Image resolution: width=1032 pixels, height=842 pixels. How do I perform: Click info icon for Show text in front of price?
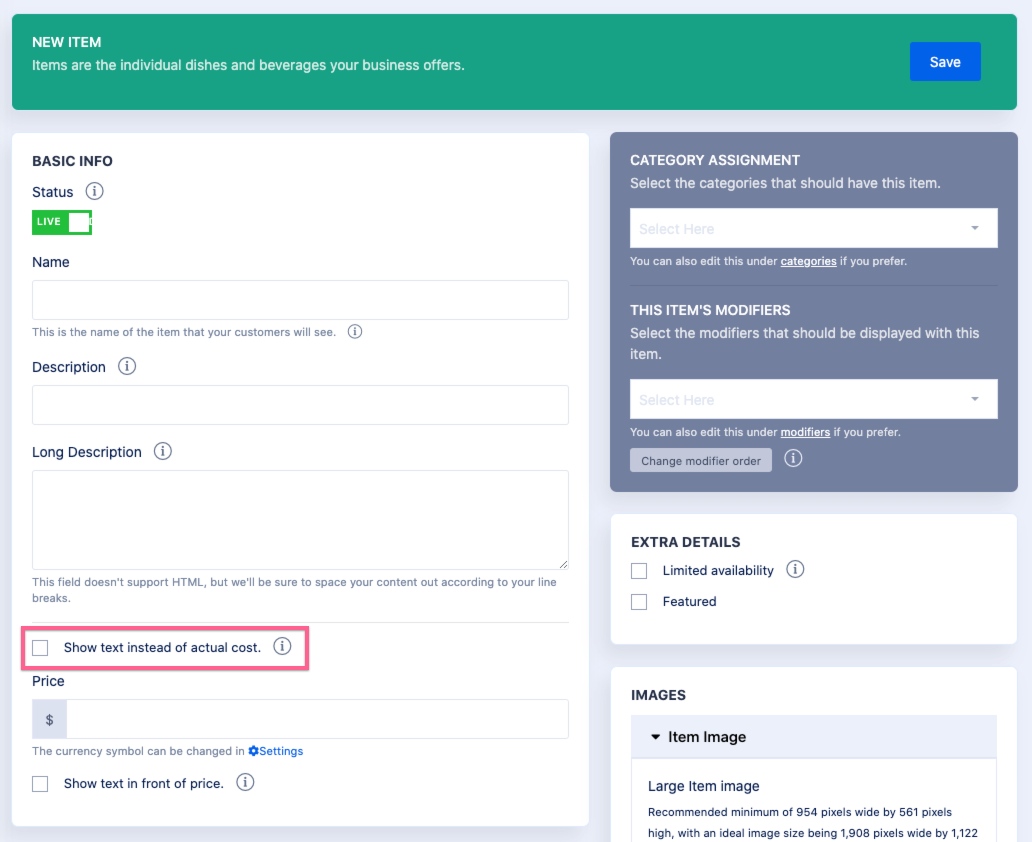tap(245, 782)
